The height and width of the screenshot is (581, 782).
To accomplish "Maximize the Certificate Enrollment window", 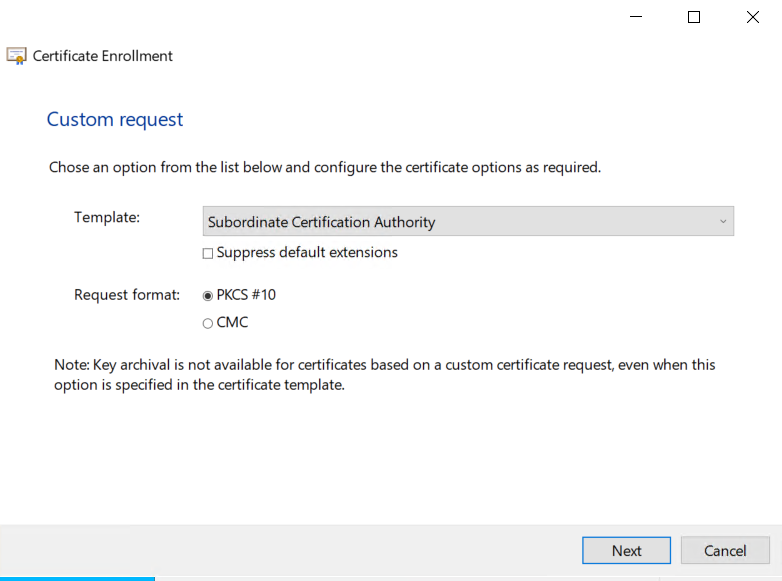I will coord(694,17).
